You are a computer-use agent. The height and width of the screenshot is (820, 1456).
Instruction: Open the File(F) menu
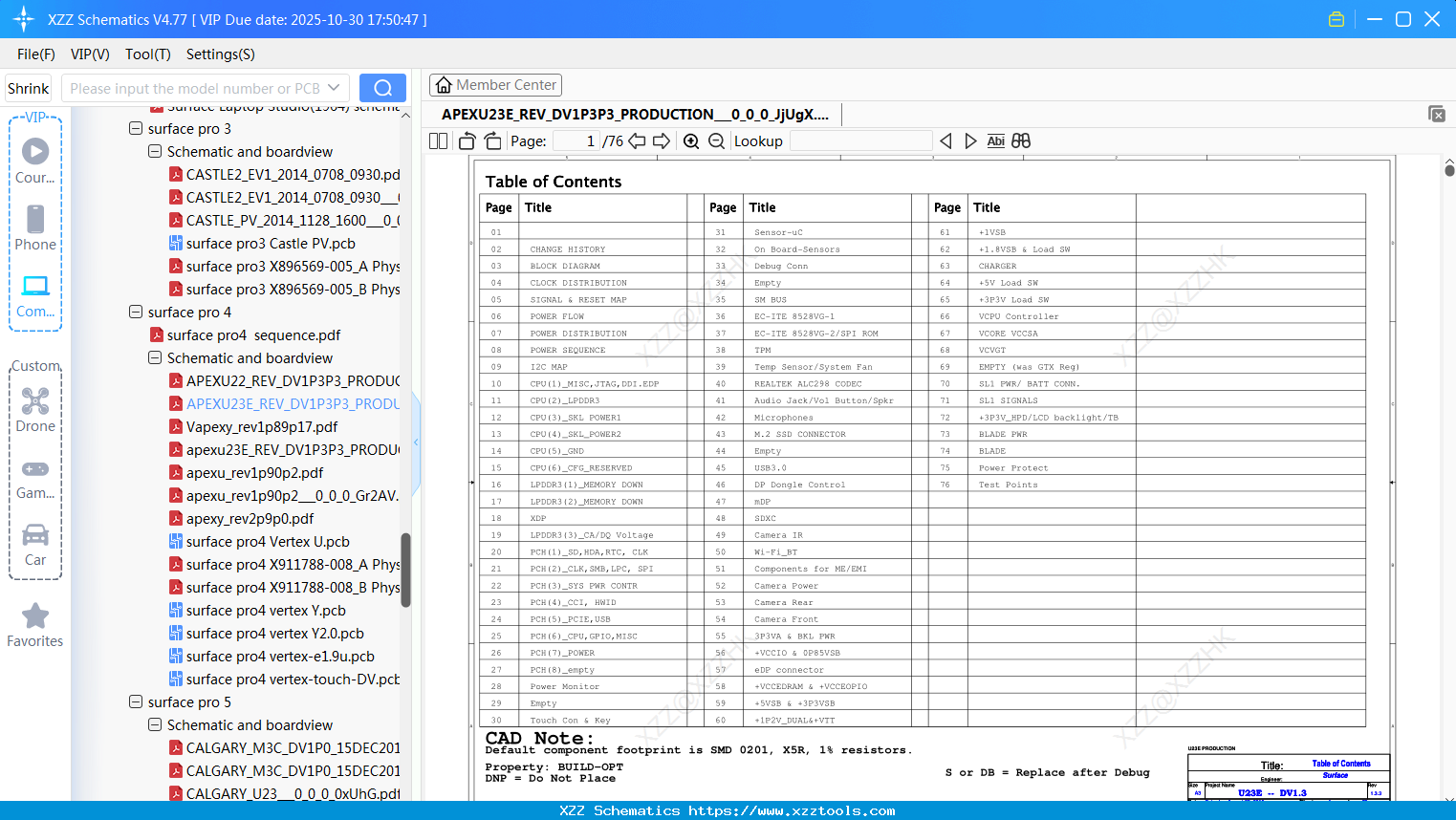coord(36,54)
